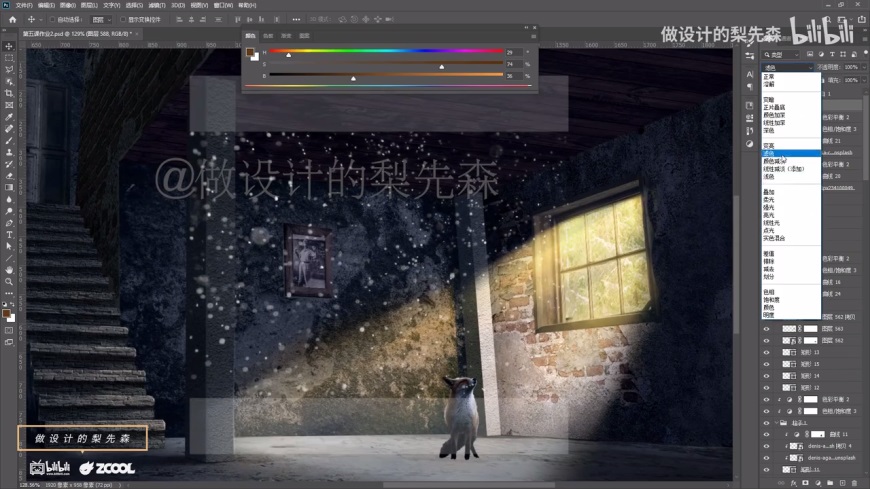The image size is (870, 489).
Task: Select the Horizontal Type tool
Action: click(9, 235)
